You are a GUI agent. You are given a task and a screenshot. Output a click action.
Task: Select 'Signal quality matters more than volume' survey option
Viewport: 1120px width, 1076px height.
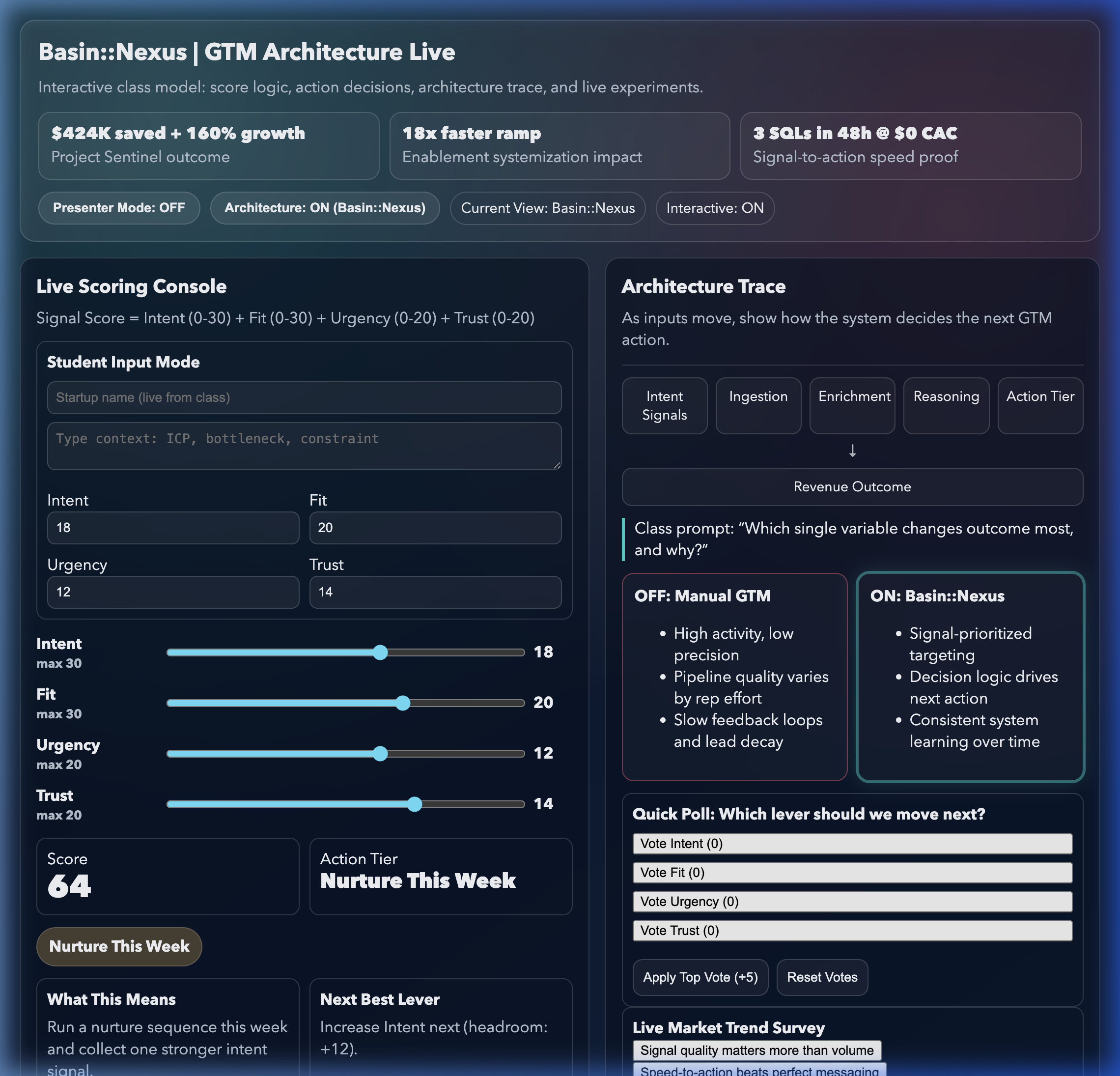click(x=756, y=1050)
